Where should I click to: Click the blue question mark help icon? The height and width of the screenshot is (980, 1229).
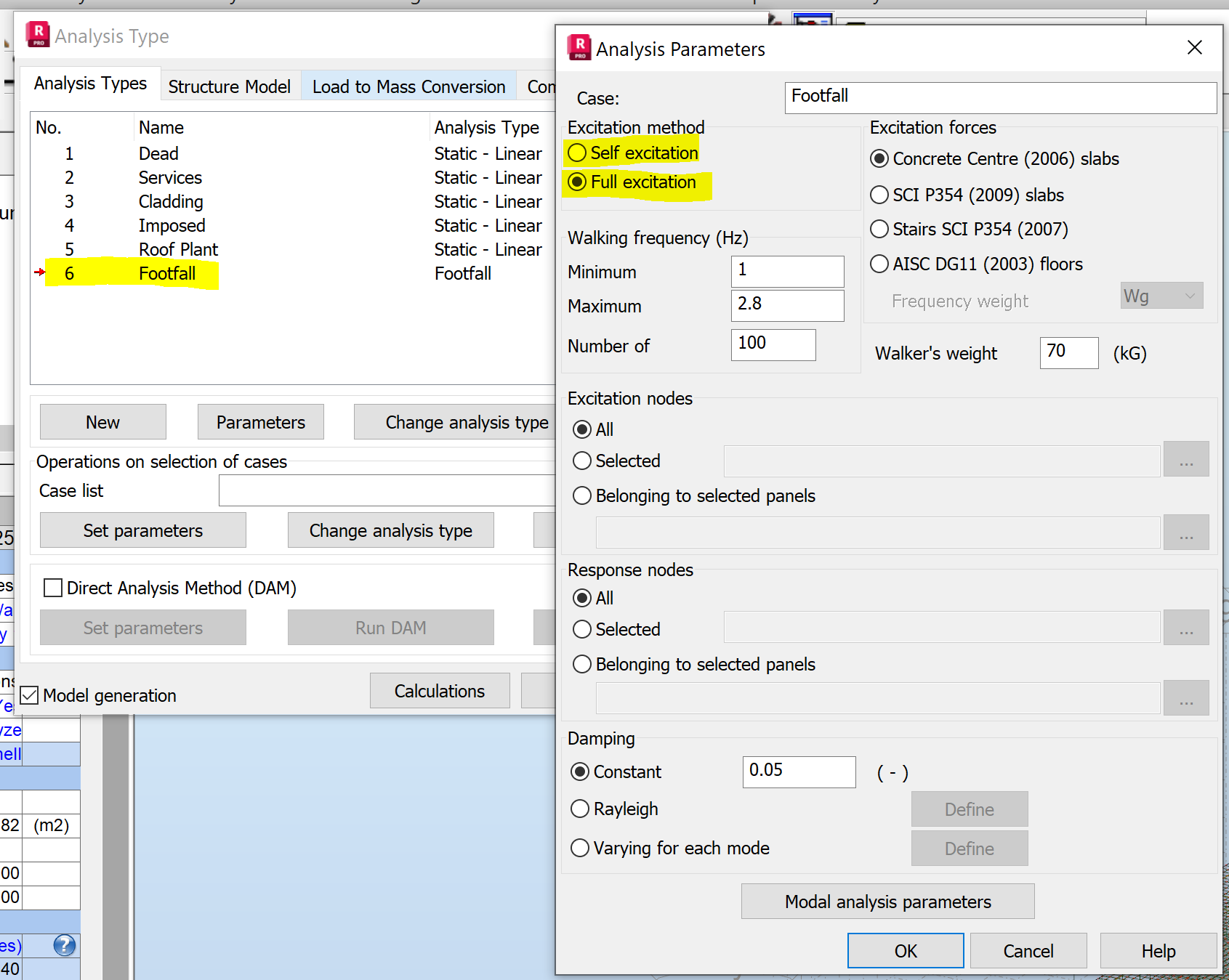pyautogui.click(x=65, y=945)
